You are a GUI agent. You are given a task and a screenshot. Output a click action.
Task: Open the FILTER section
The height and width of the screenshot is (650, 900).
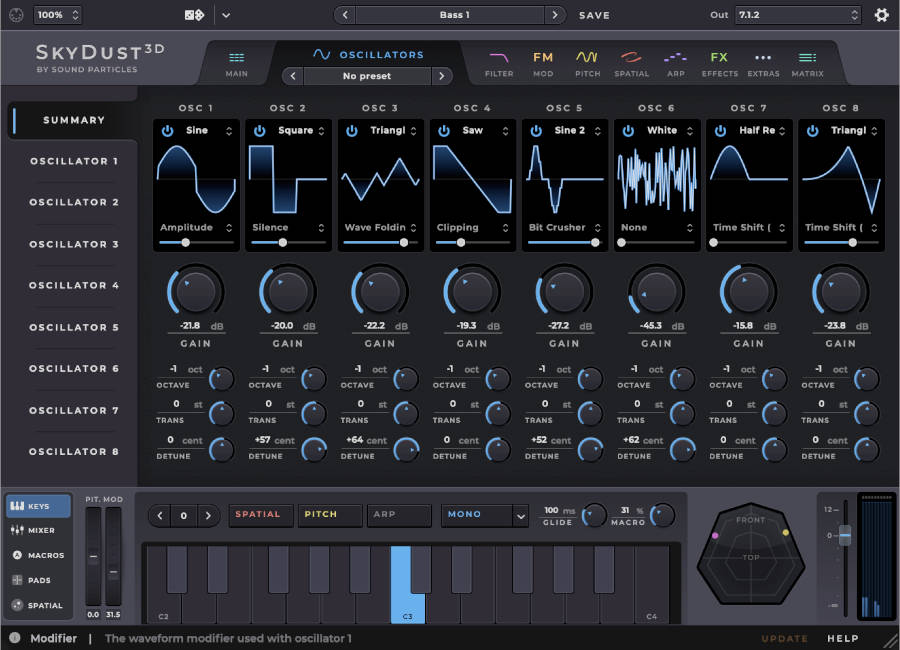point(500,62)
